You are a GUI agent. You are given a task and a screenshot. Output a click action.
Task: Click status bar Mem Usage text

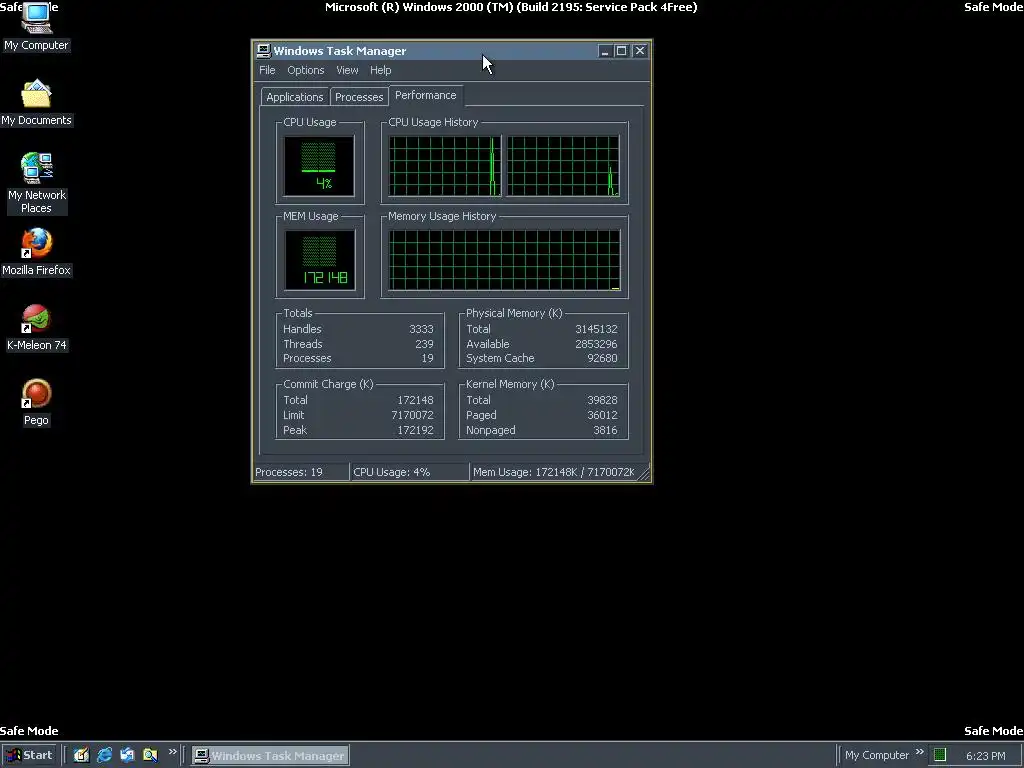point(554,472)
